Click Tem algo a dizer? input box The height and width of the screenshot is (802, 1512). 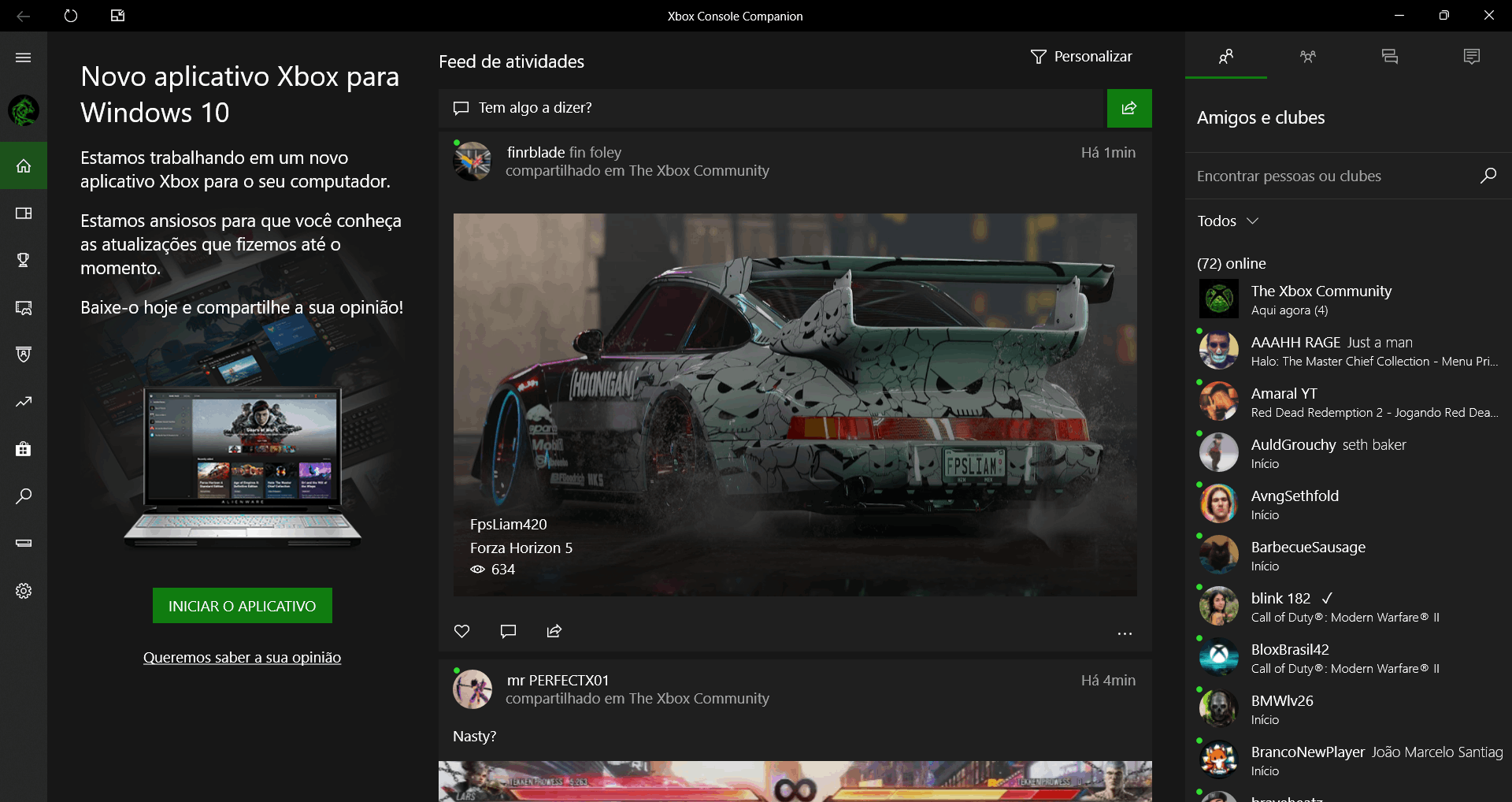(773, 108)
